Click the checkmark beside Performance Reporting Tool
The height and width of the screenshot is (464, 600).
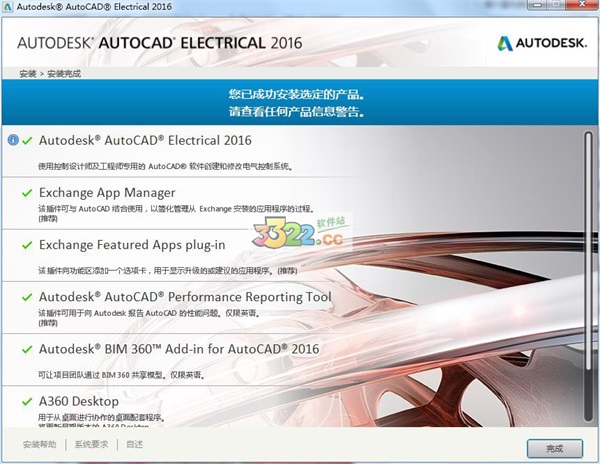27,297
